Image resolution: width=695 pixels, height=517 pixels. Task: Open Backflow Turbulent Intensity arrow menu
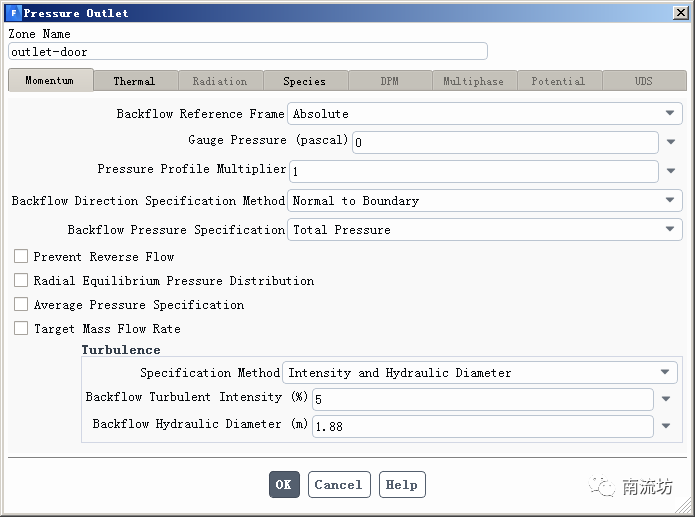[667, 399]
